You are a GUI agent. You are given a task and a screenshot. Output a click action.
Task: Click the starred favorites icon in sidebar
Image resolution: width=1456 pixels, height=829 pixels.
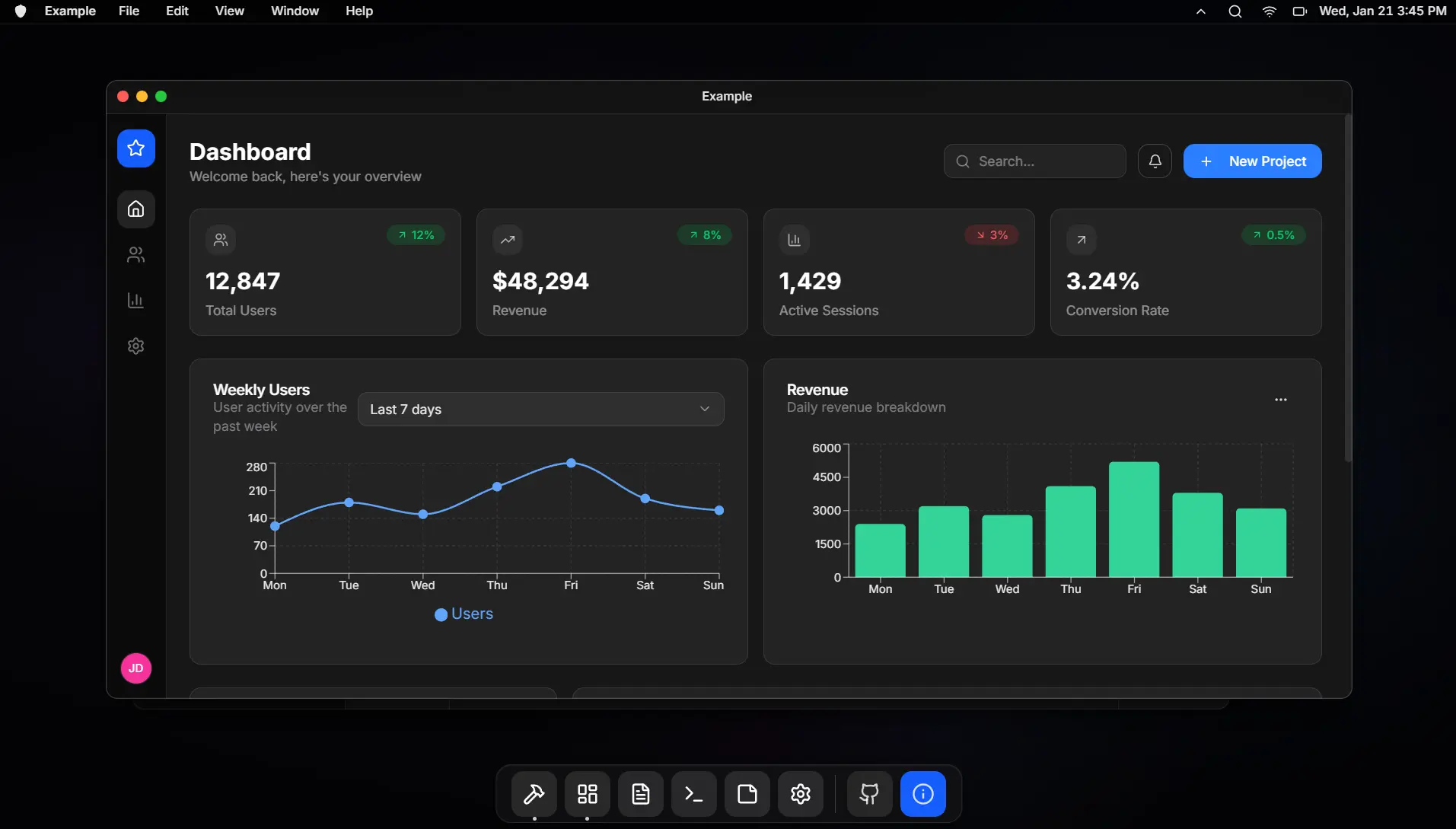coord(135,148)
